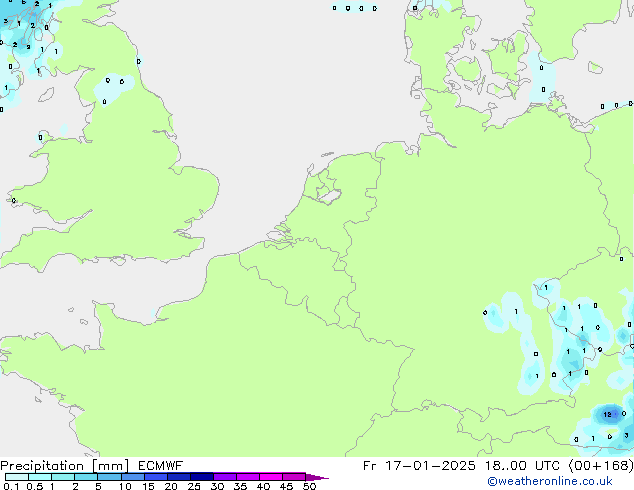Screen dimensions: 634x490
Task: Click the legend tick label 5
Action: (x=98, y=486)
